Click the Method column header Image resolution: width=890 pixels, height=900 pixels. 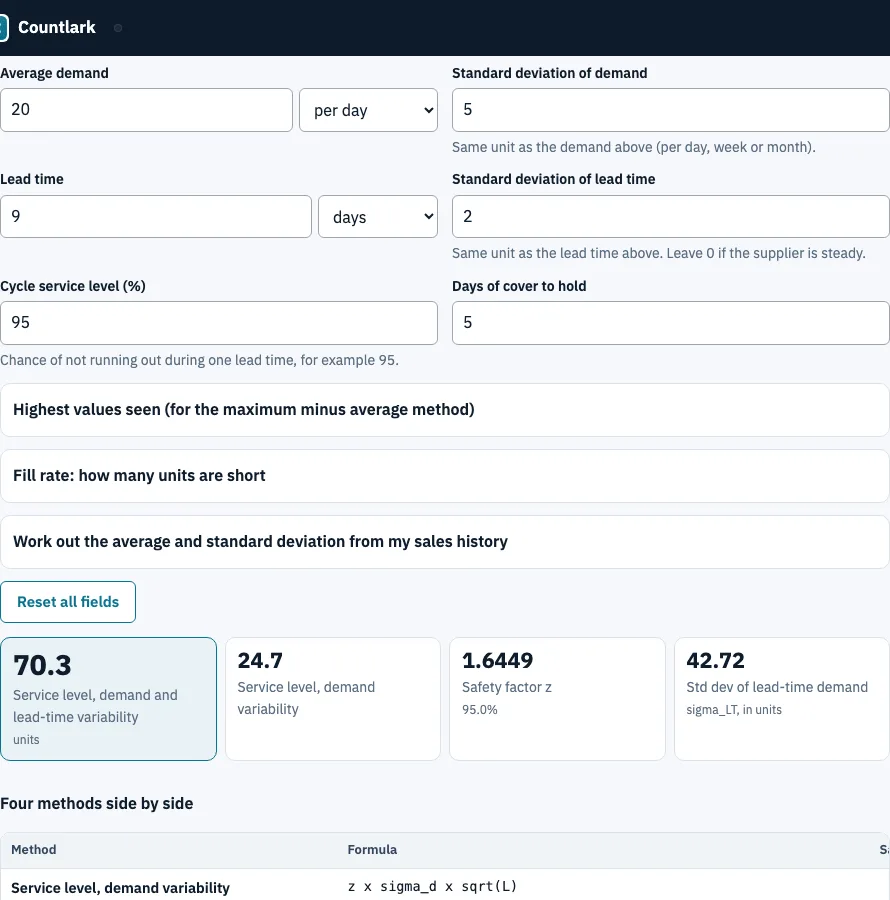click(34, 849)
